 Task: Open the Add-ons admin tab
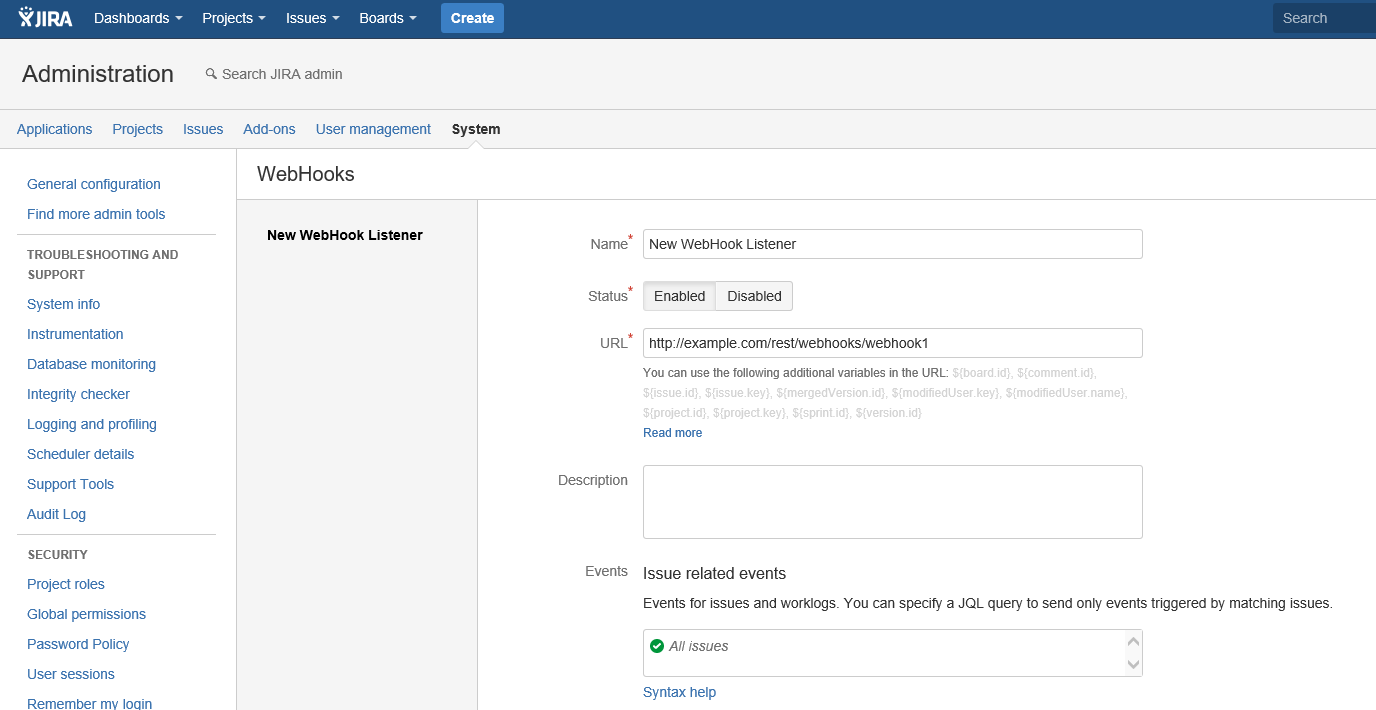pos(270,129)
